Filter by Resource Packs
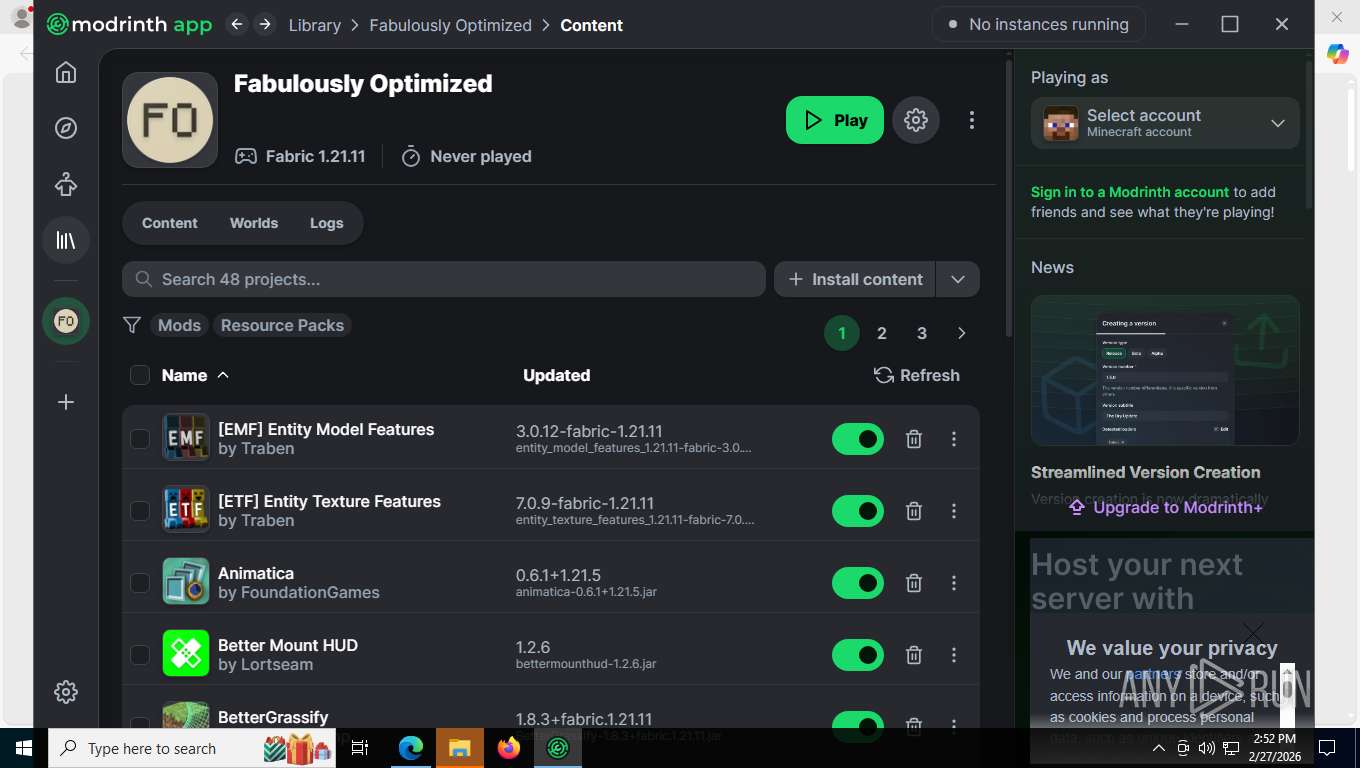Image resolution: width=1360 pixels, height=768 pixels. [282, 325]
